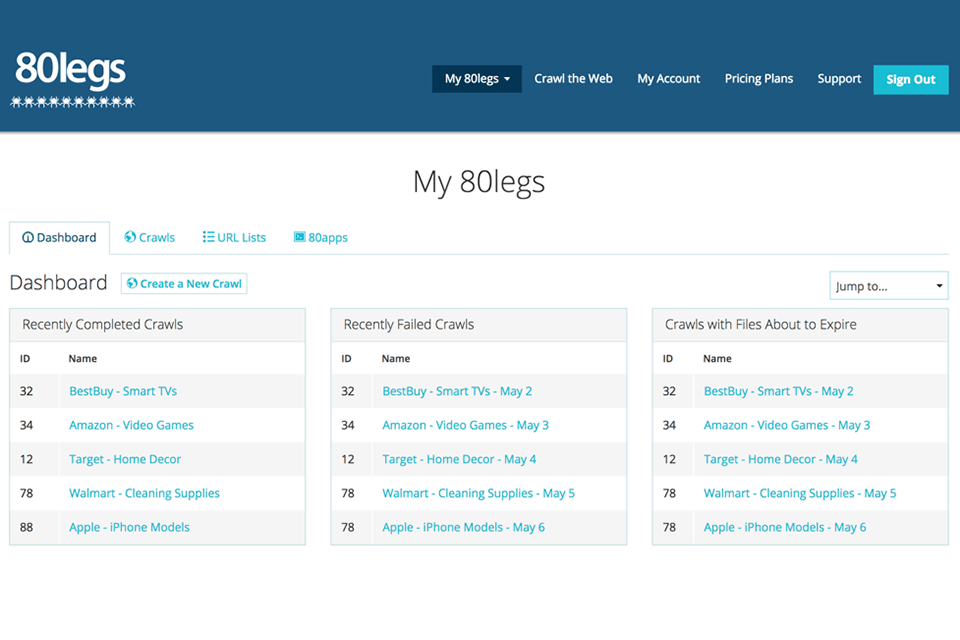
Task: Open expiring crawl BestBuy - Smart TVs - May 2
Action: tap(779, 391)
